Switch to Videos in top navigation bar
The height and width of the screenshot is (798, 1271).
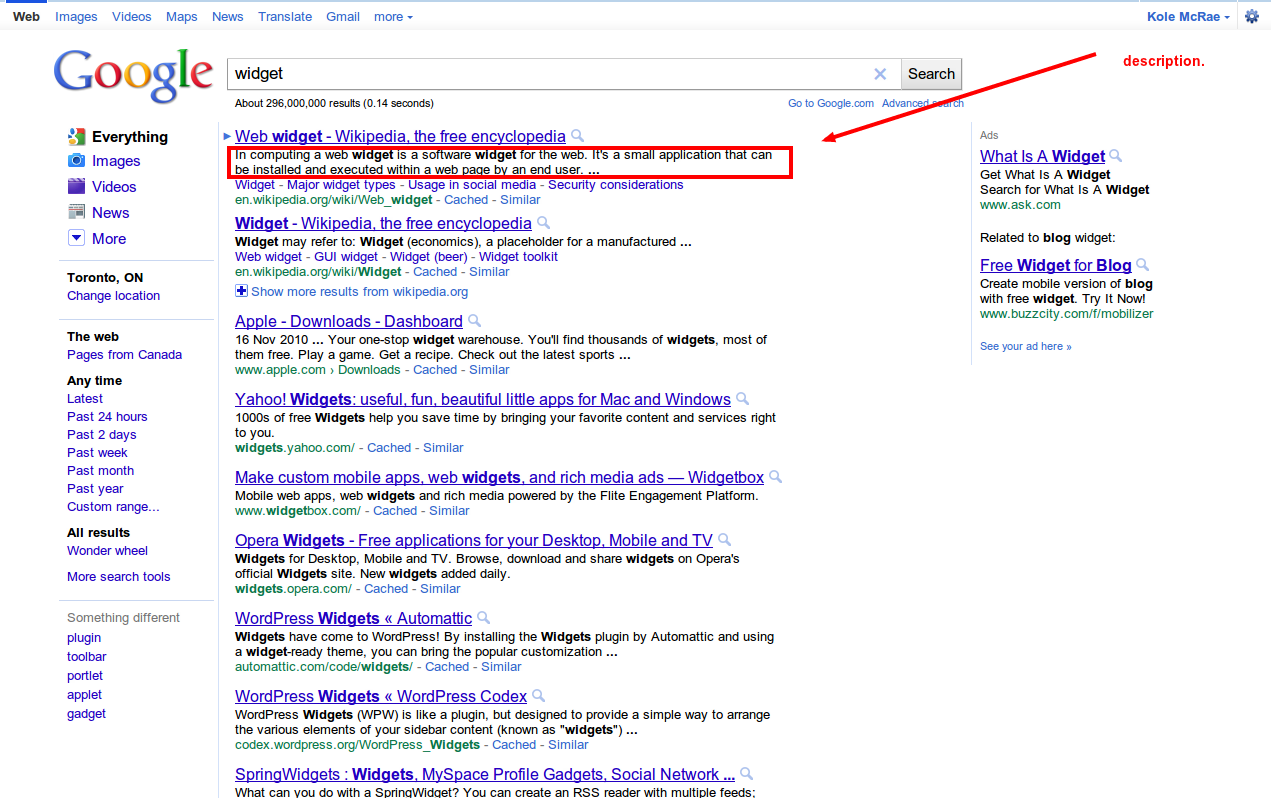click(132, 16)
